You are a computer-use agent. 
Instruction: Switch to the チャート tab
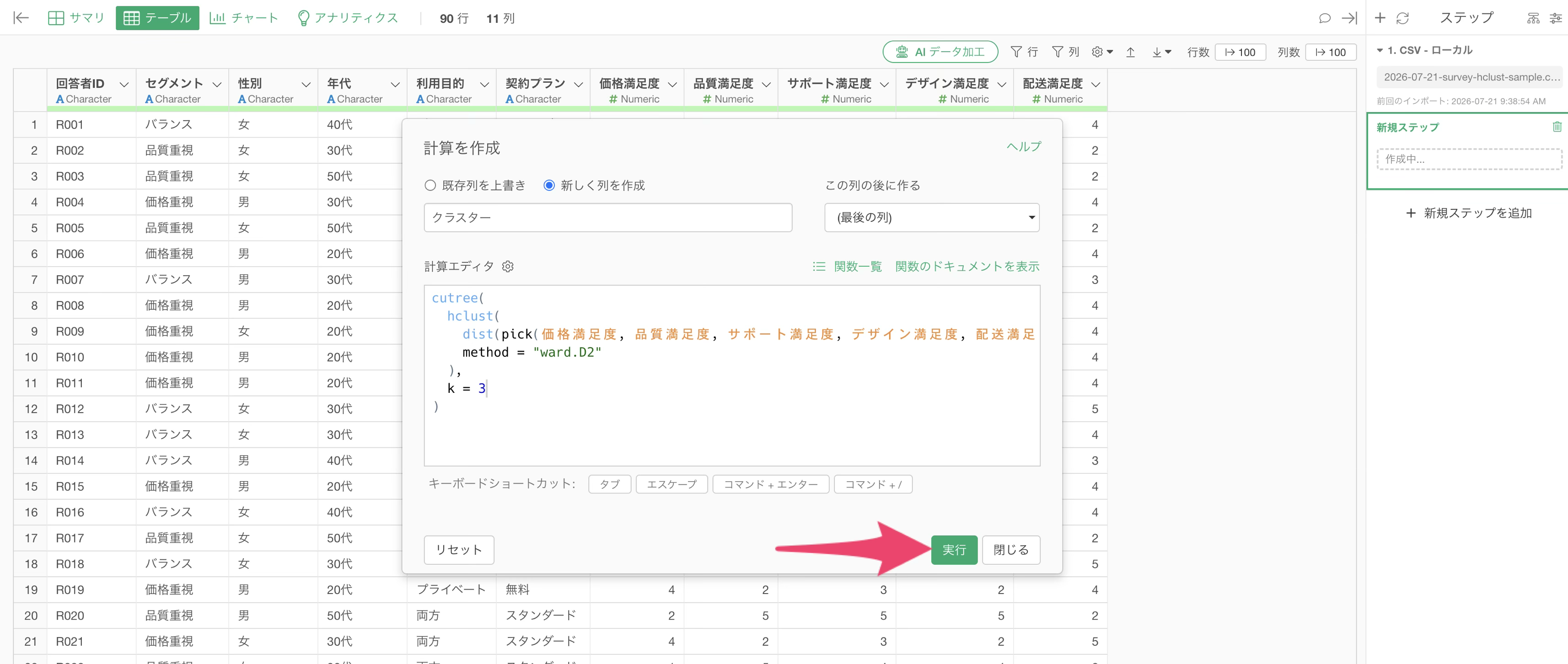point(243,18)
